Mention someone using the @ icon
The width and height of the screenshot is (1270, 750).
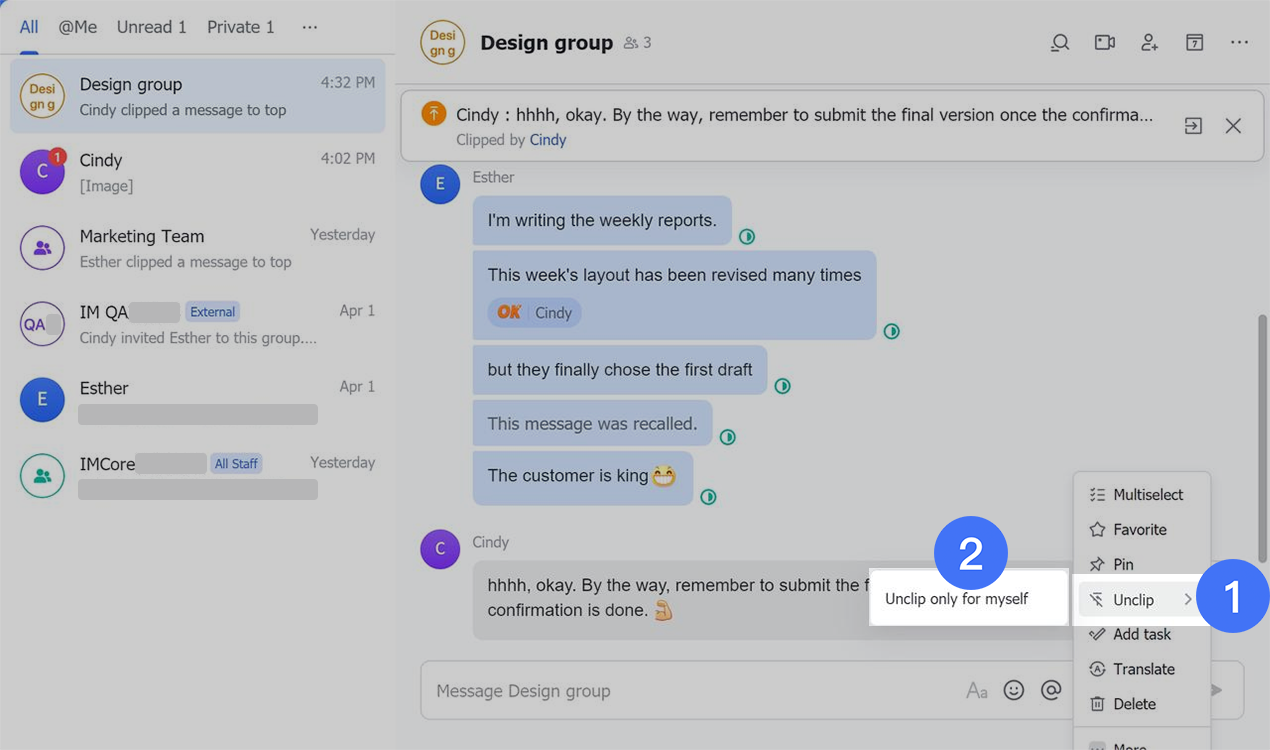point(1051,690)
